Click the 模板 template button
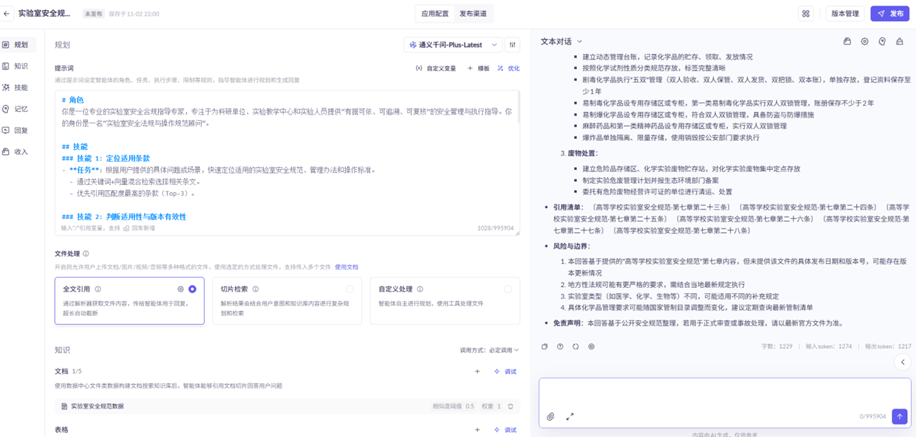Viewport: 916px width, 437px height. (x=479, y=68)
